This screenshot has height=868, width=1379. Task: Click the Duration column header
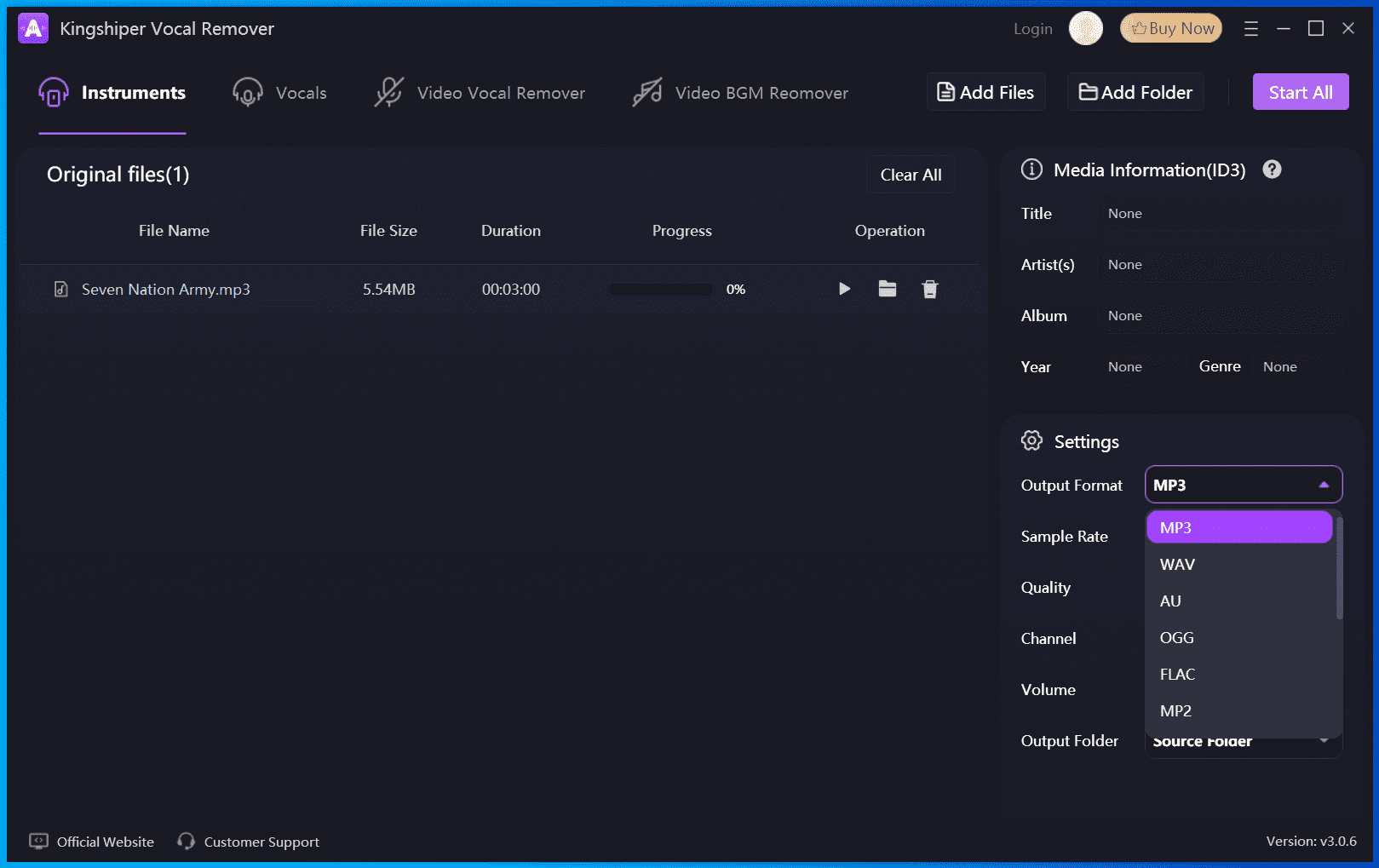pyautogui.click(x=511, y=231)
